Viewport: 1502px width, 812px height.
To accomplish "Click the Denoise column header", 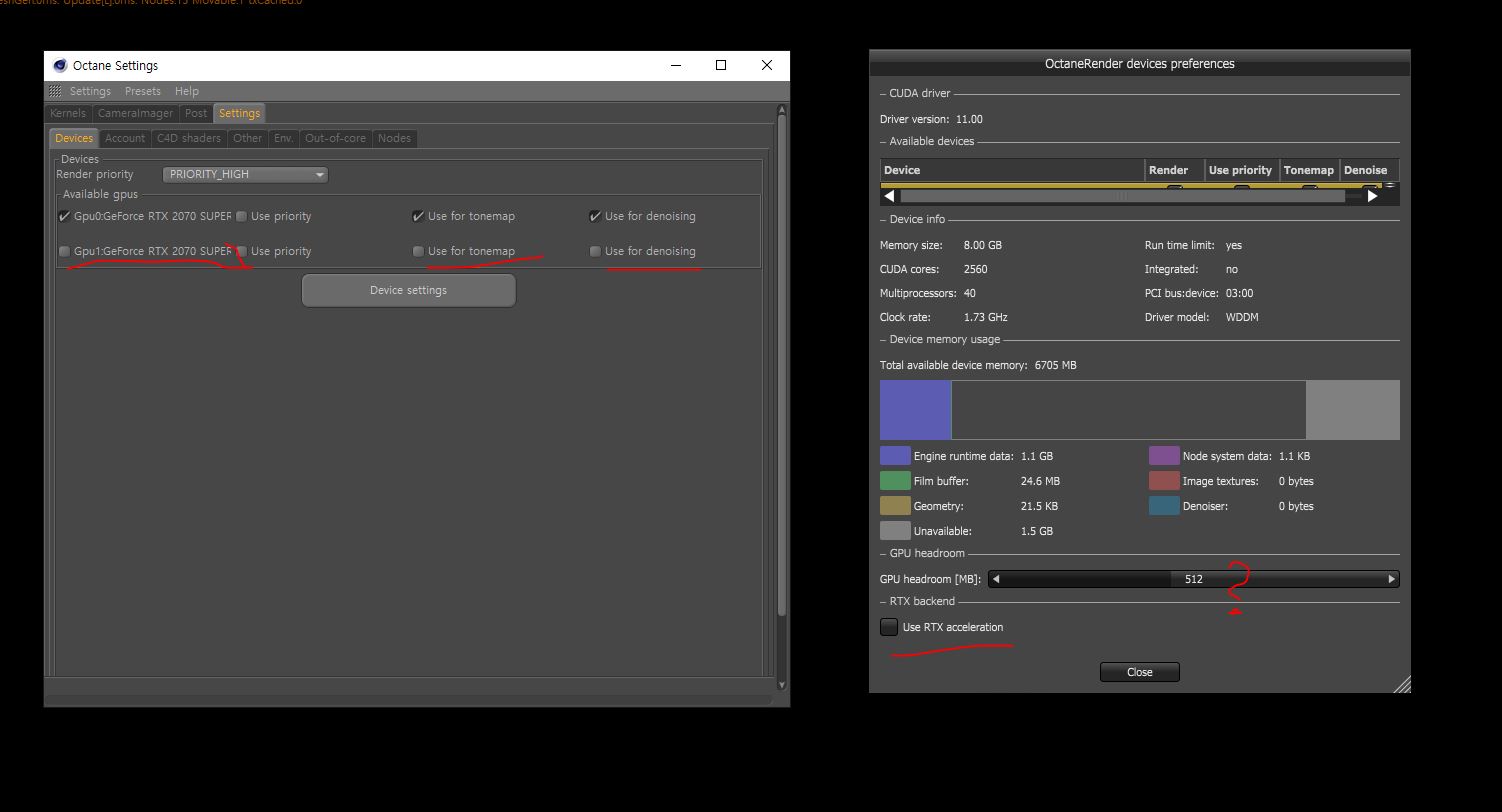I will click(1368, 170).
